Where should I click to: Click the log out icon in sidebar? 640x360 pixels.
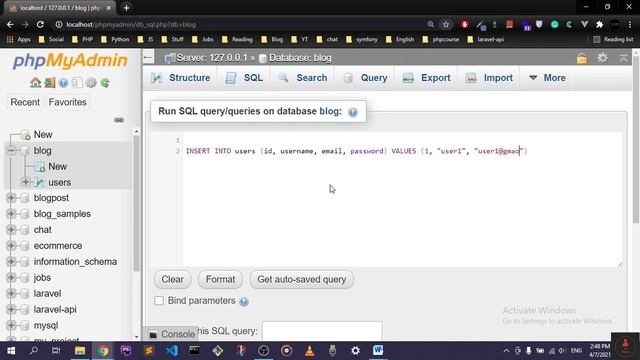[49, 83]
